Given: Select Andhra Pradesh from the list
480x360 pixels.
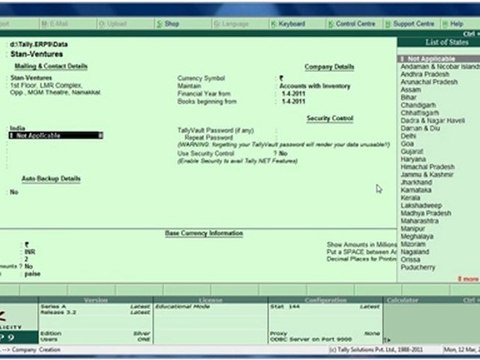Looking at the screenshot, I should [x=425, y=74].
